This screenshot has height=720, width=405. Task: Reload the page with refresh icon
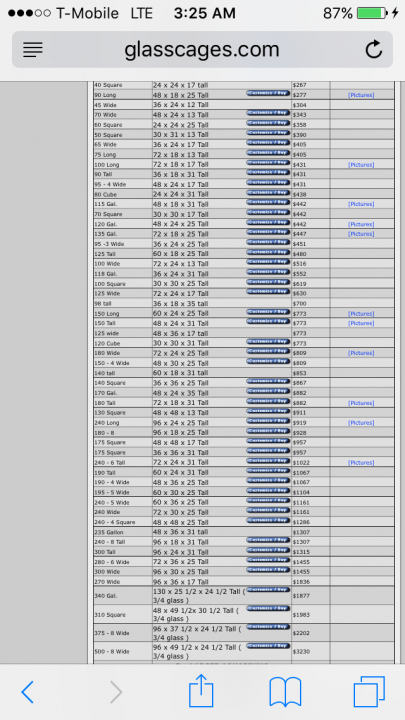point(374,49)
